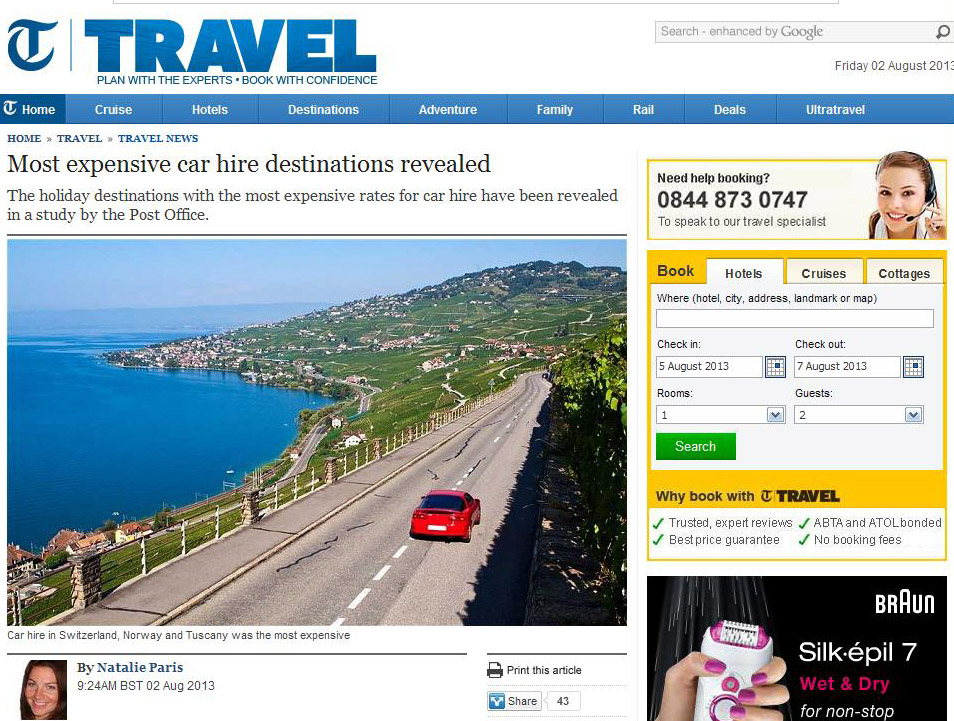Click the Home T icon in navbar
Screen dimensions: 954x721
tap(10, 109)
